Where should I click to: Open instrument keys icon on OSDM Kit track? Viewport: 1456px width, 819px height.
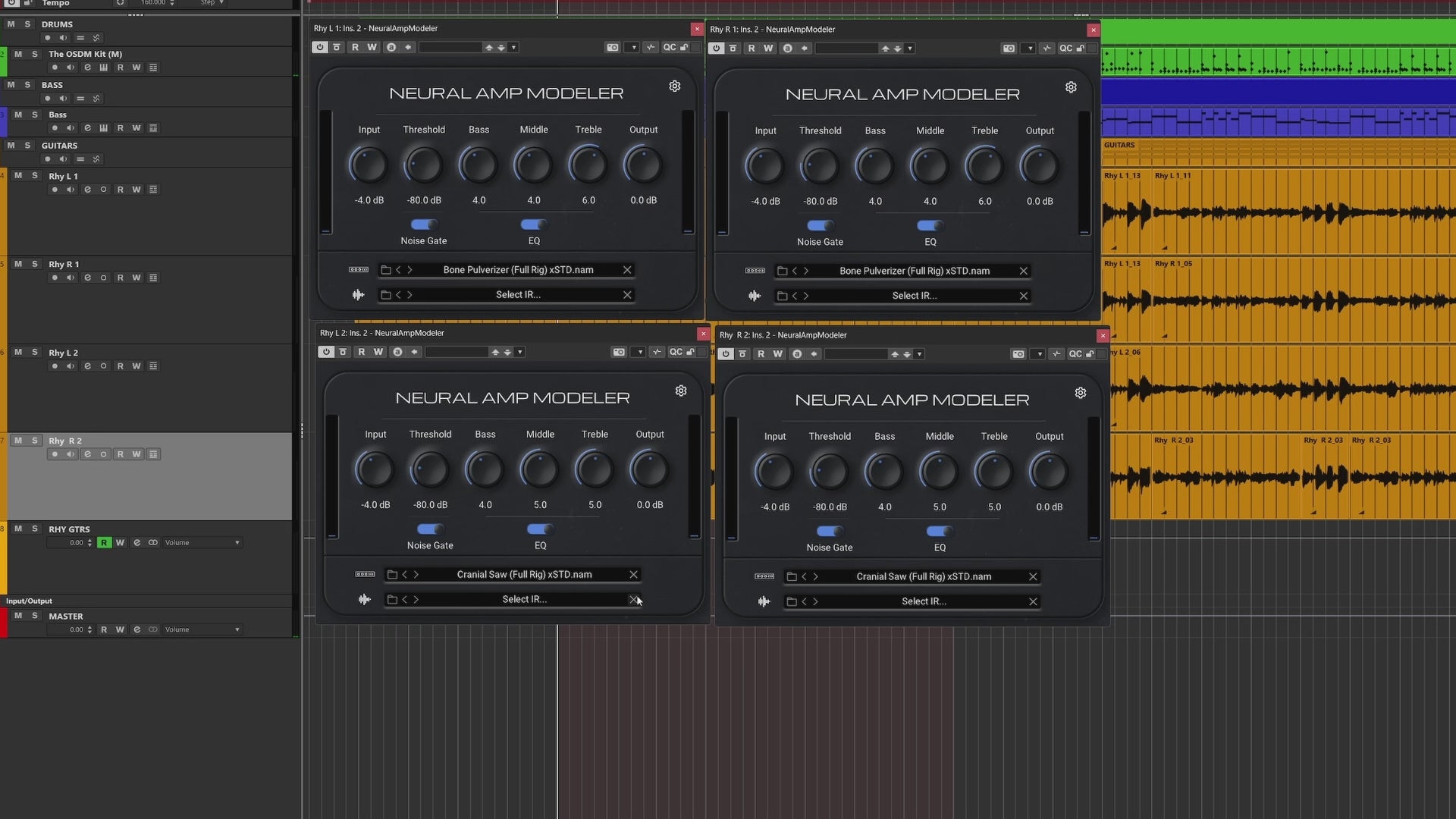coord(104,67)
